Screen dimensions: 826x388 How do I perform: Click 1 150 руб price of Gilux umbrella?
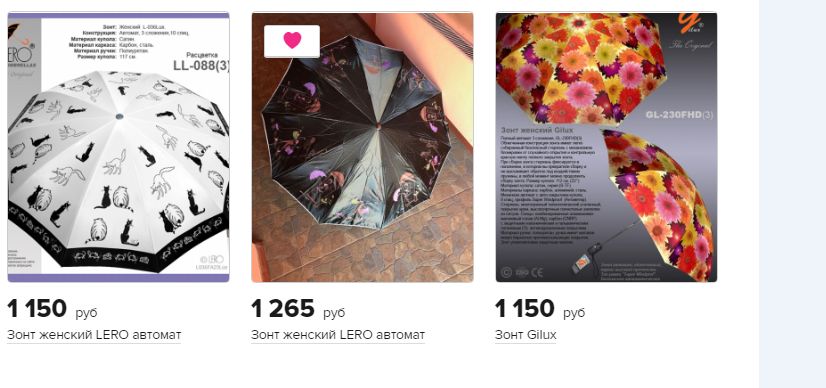click(x=540, y=309)
